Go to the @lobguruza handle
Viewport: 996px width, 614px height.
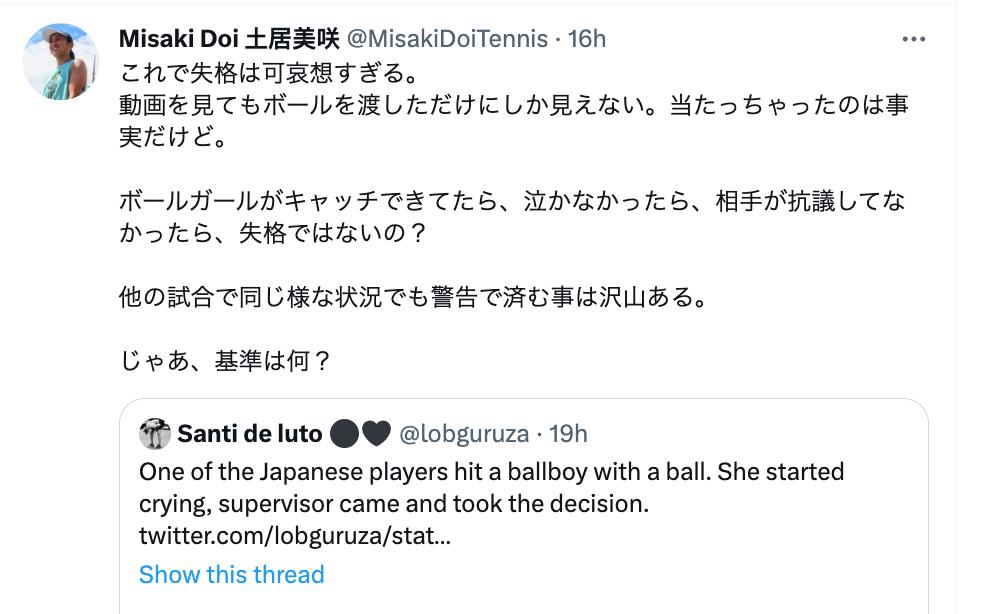[463, 434]
